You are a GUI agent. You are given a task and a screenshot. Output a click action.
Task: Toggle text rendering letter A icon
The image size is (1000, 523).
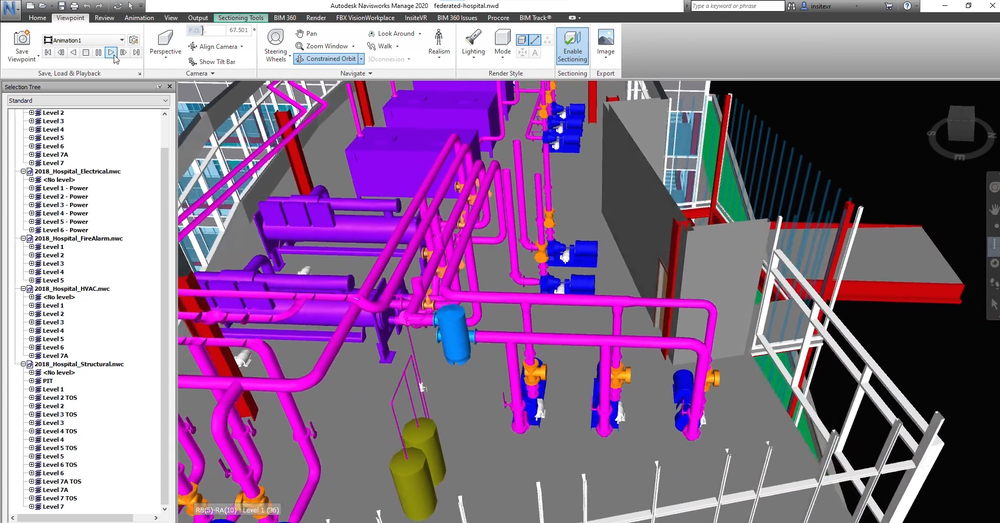(x=534, y=53)
